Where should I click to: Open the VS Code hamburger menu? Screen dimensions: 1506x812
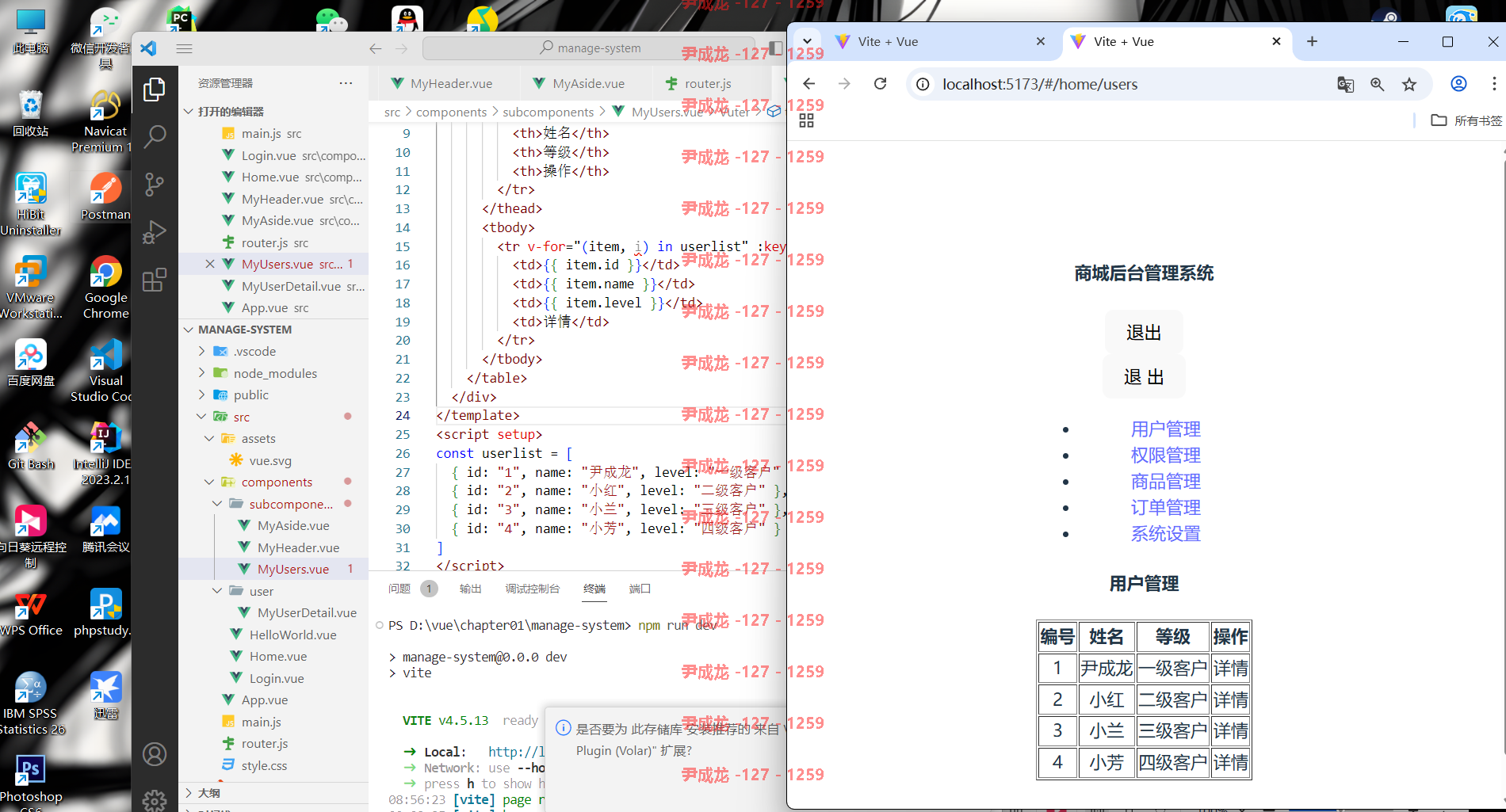[x=185, y=48]
